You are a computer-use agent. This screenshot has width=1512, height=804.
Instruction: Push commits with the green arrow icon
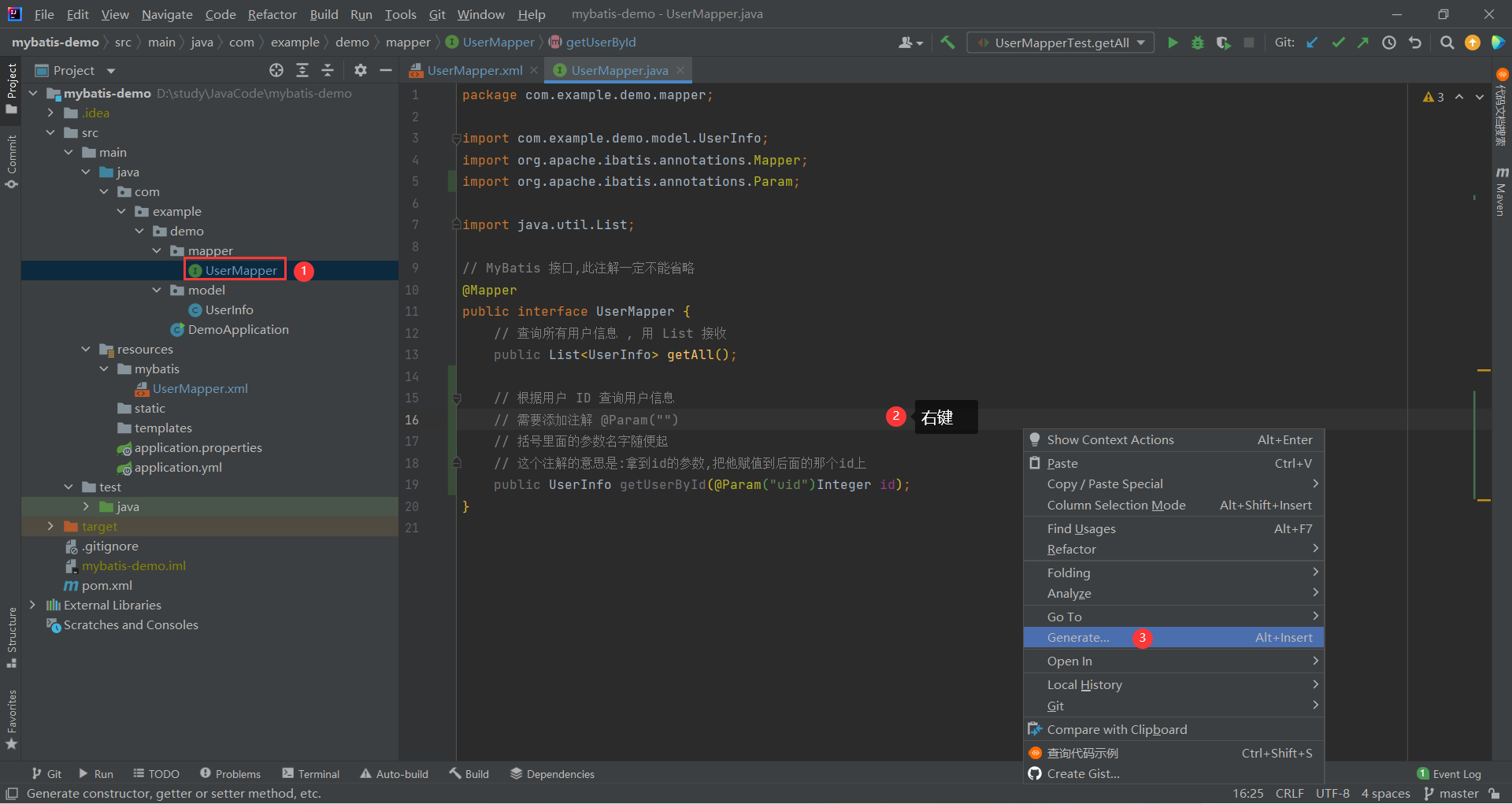click(x=1363, y=43)
